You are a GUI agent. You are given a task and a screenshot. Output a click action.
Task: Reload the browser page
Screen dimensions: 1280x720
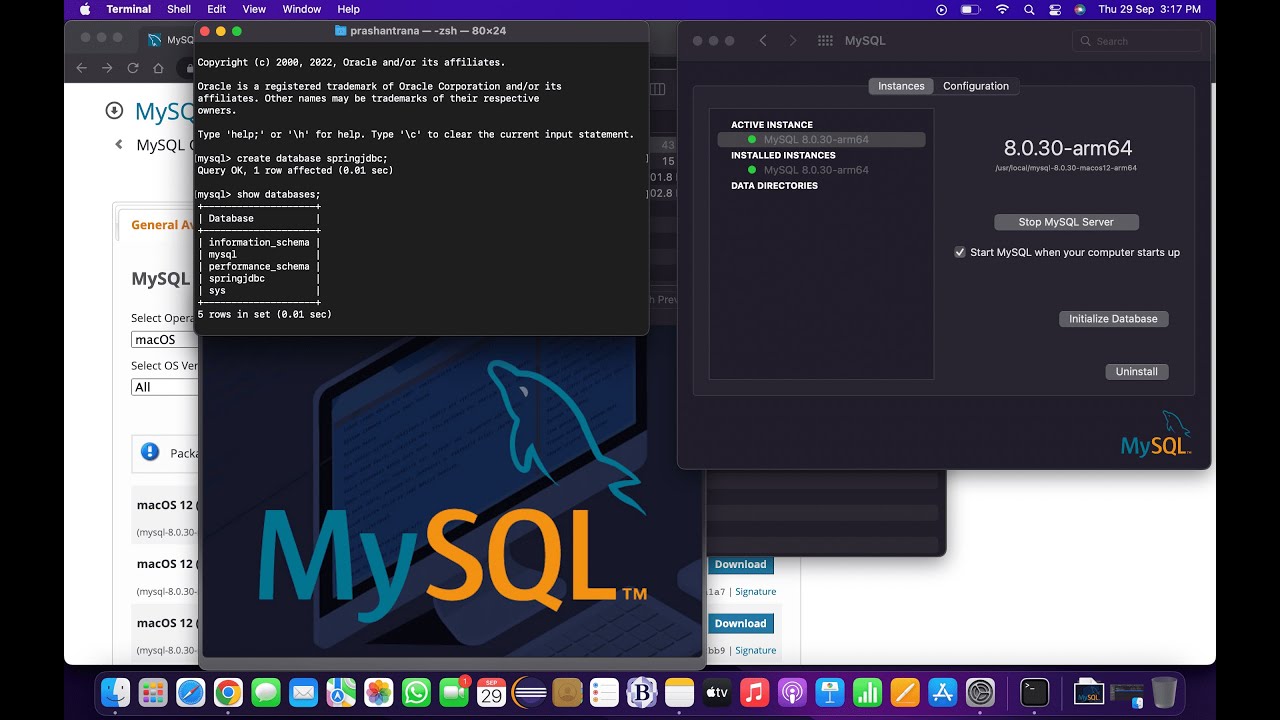point(133,68)
